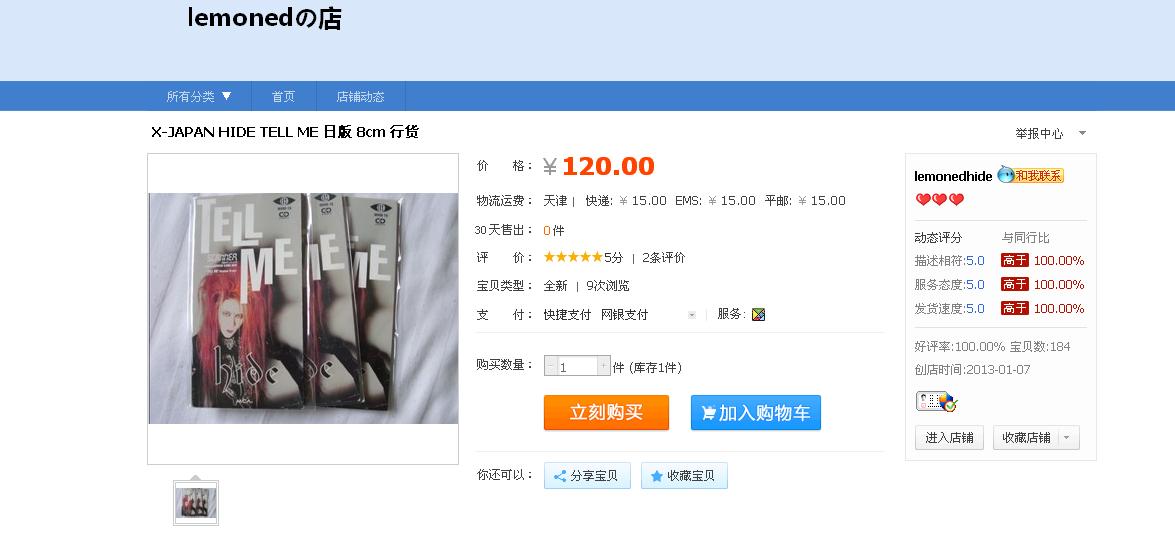Click the share icon in 分享宝贝
1175x533 pixels.
point(559,476)
